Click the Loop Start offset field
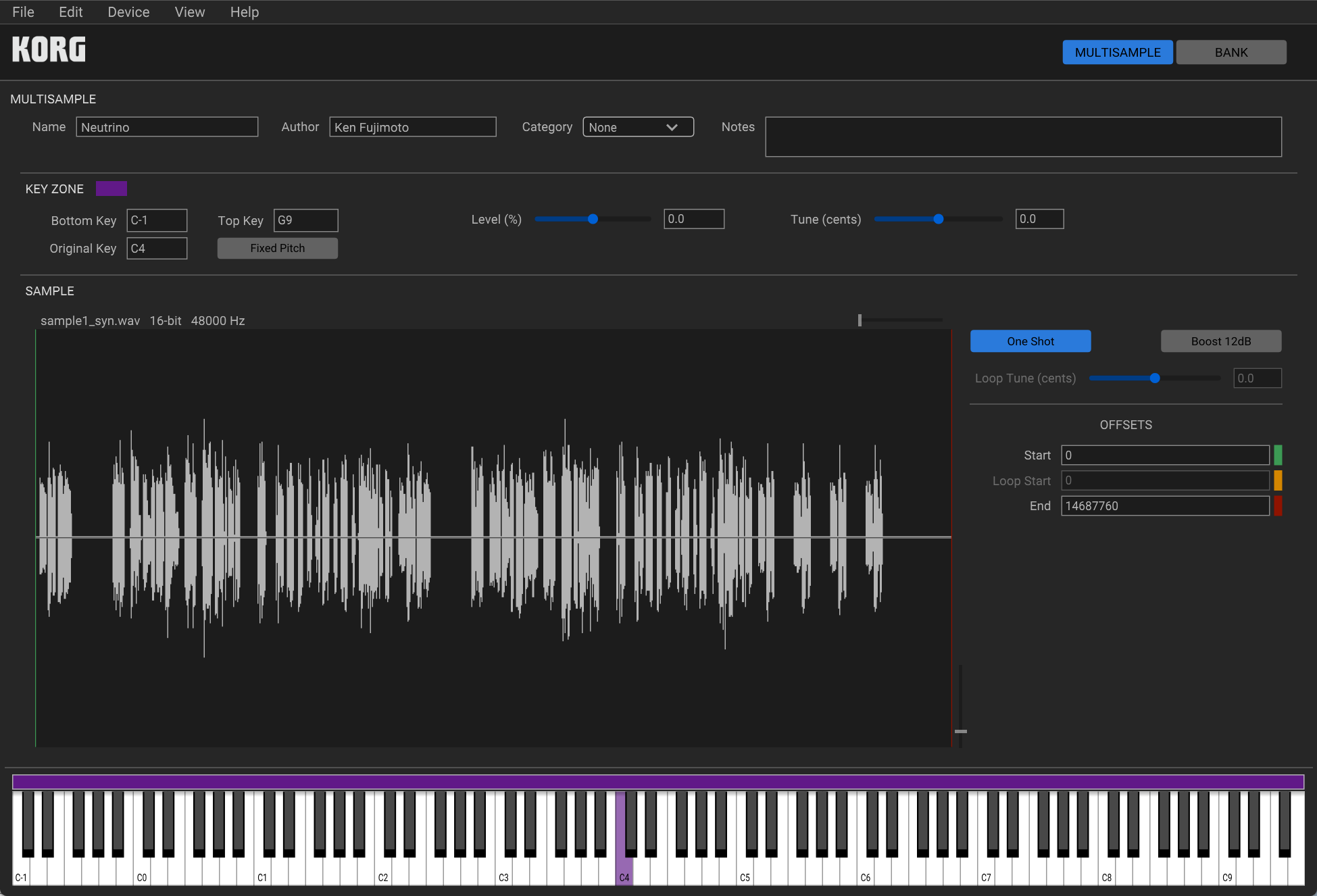The width and height of the screenshot is (1317, 896). pyautogui.click(x=1165, y=480)
